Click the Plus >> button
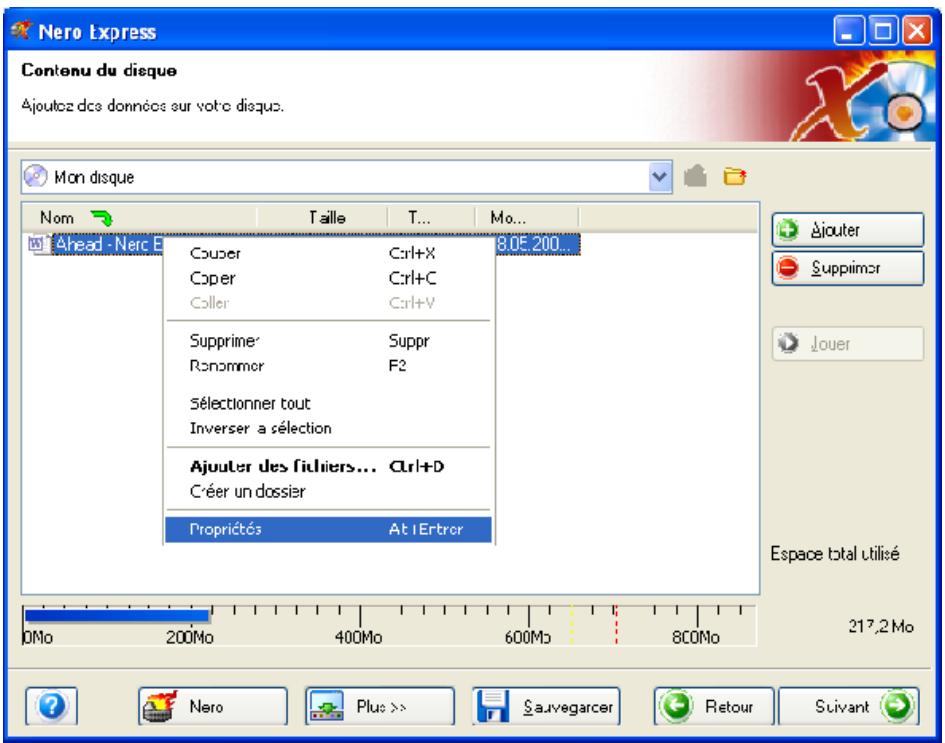The width and height of the screenshot is (945, 743). 380,706
